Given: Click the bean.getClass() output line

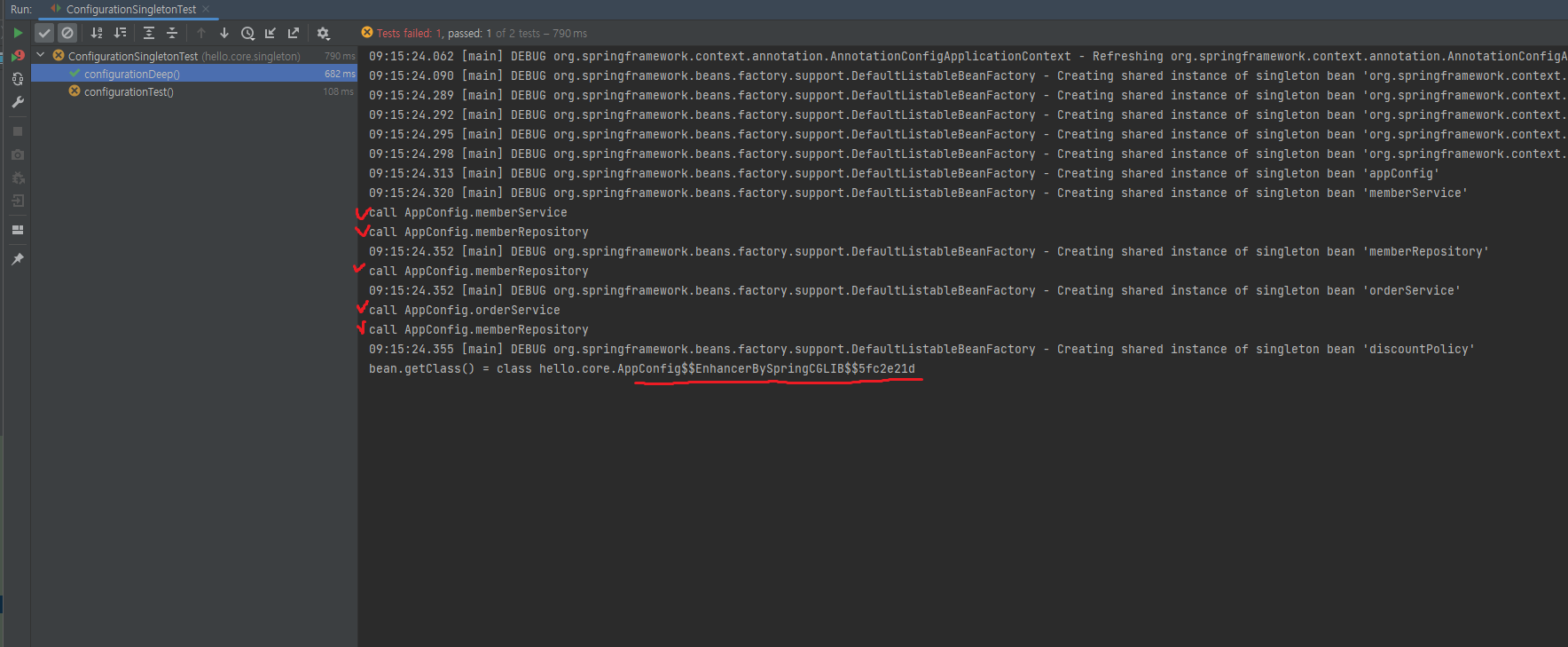Looking at the screenshot, I should [x=642, y=369].
